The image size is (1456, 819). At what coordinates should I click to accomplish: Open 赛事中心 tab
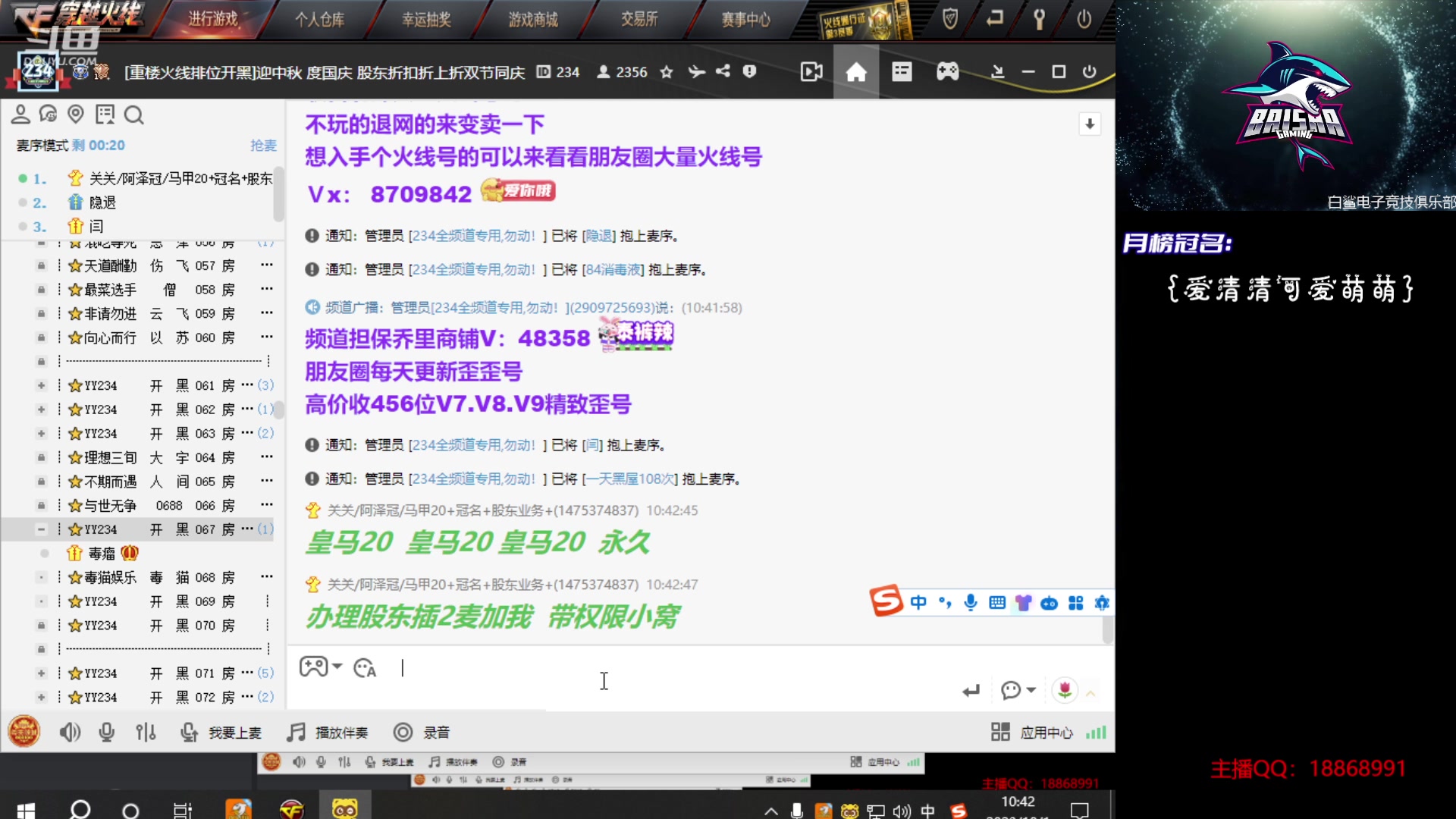[x=745, y=19]
